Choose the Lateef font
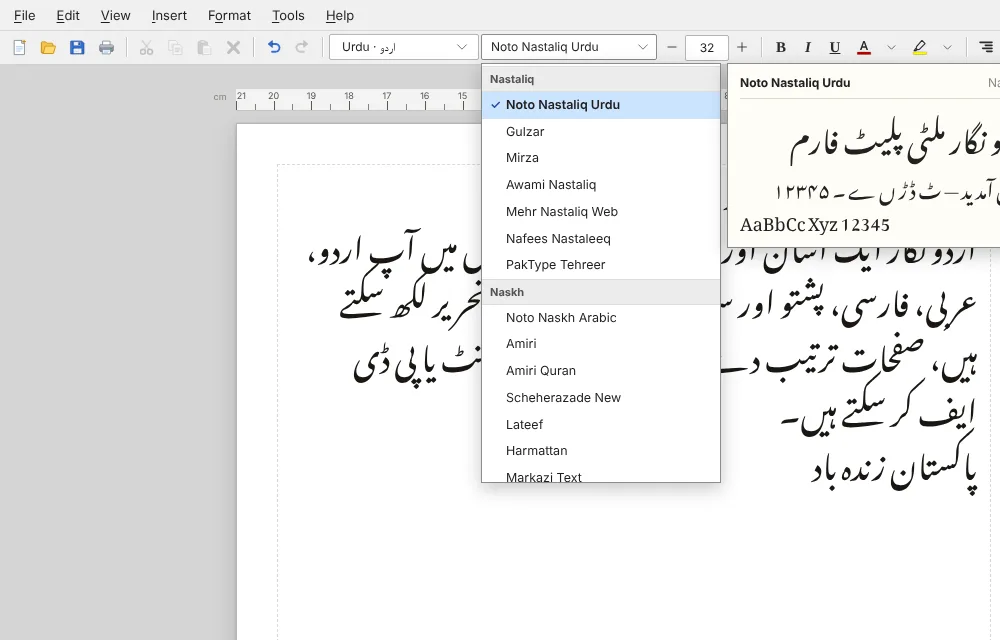Image resolution: width=1000 pixels, height=640 pixels. 601,425
